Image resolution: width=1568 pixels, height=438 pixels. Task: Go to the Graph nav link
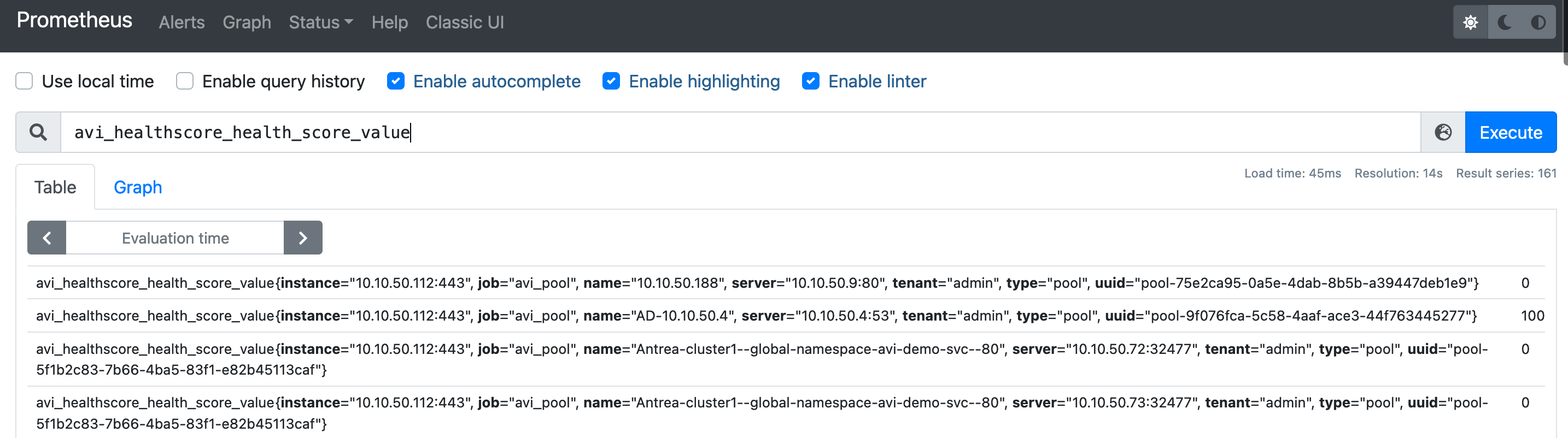pos(247,22)
